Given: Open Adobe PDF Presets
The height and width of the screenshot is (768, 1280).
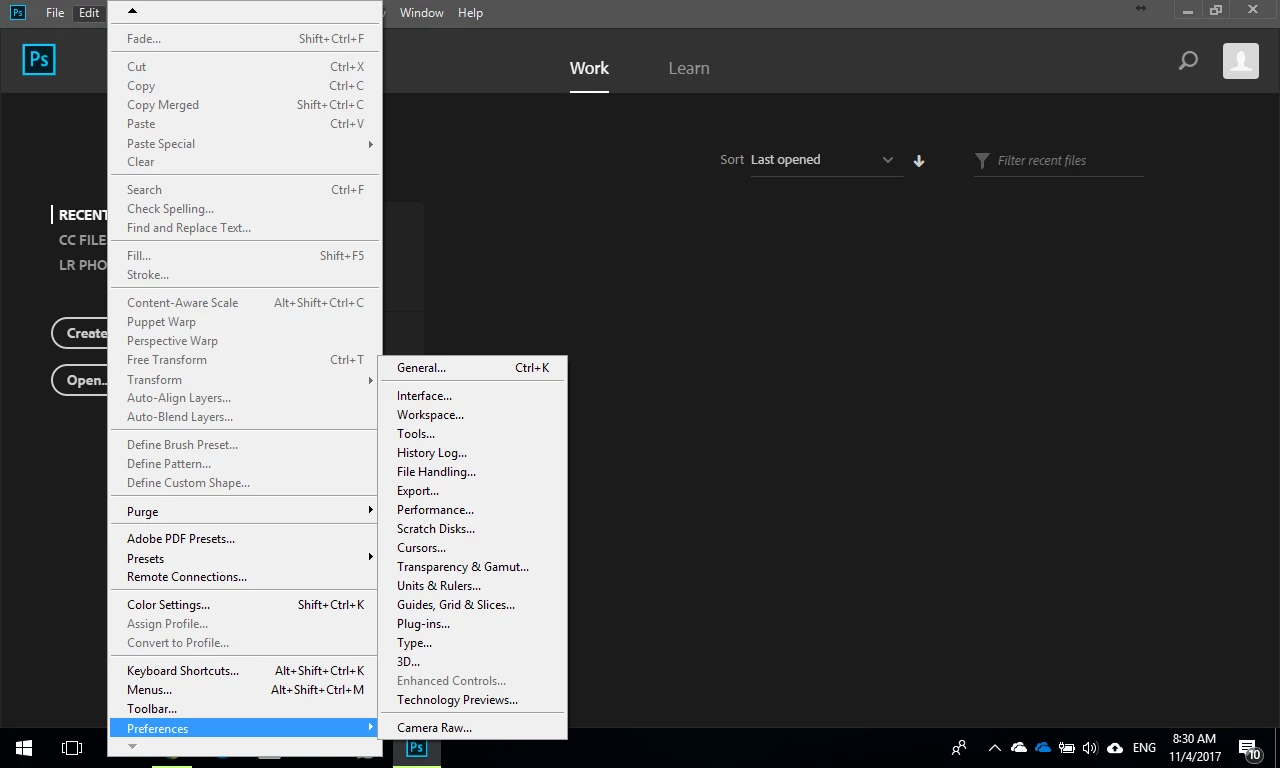Looking at the screenshot, I should point(245,539).
